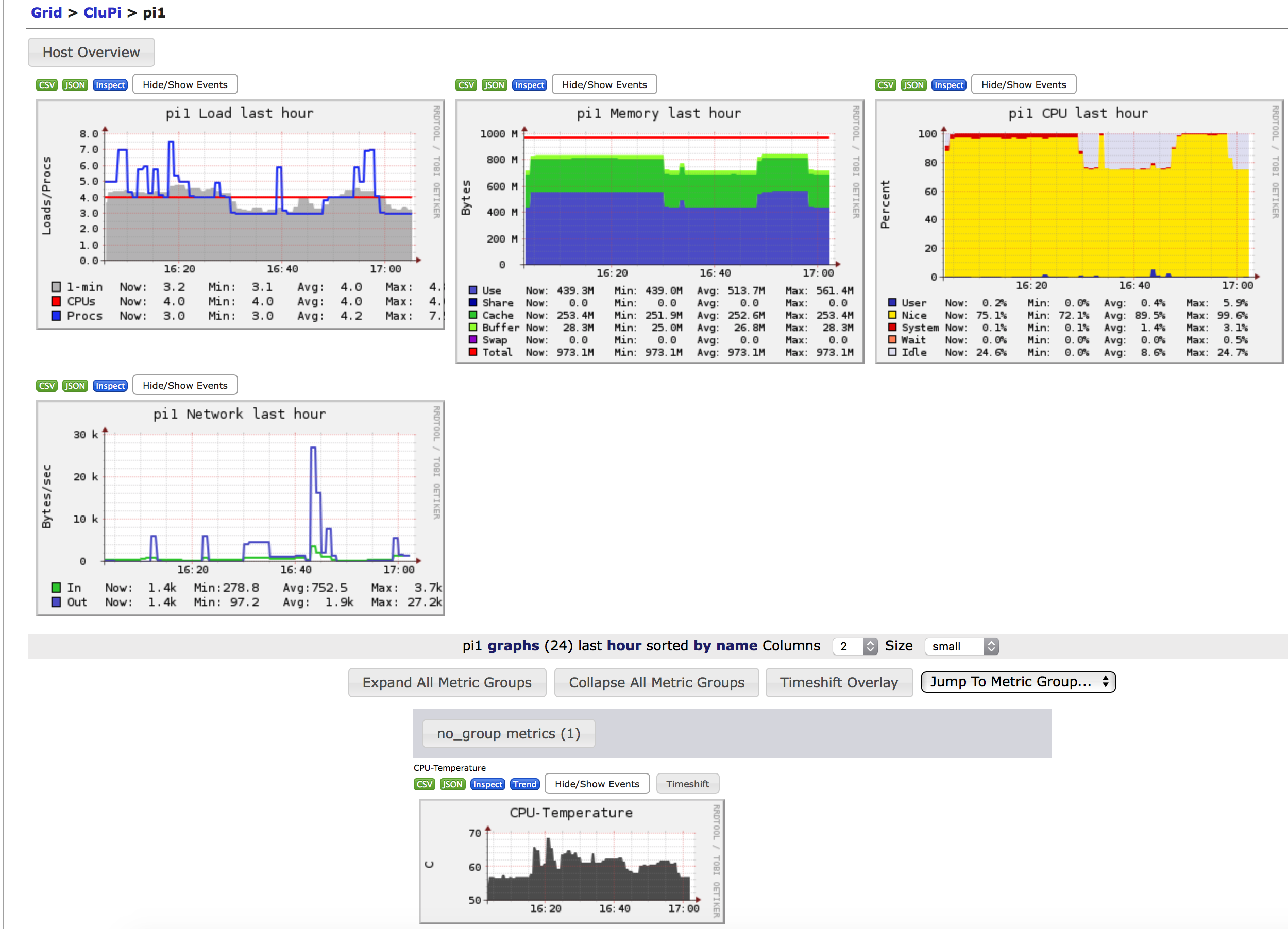The width and height of the screenshot is (1288, 929).
Task: Open the pi1 Memory last hour graph
Action: point(659,232)
